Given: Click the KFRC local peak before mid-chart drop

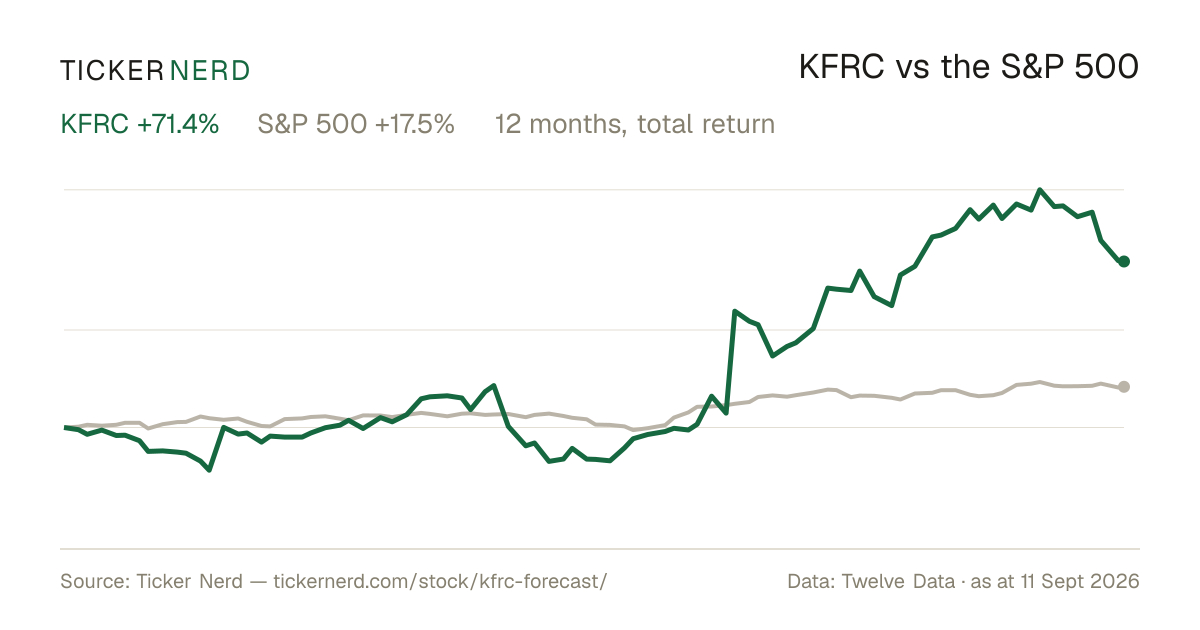Looking at the screenshot, I should tap(494, 385).
